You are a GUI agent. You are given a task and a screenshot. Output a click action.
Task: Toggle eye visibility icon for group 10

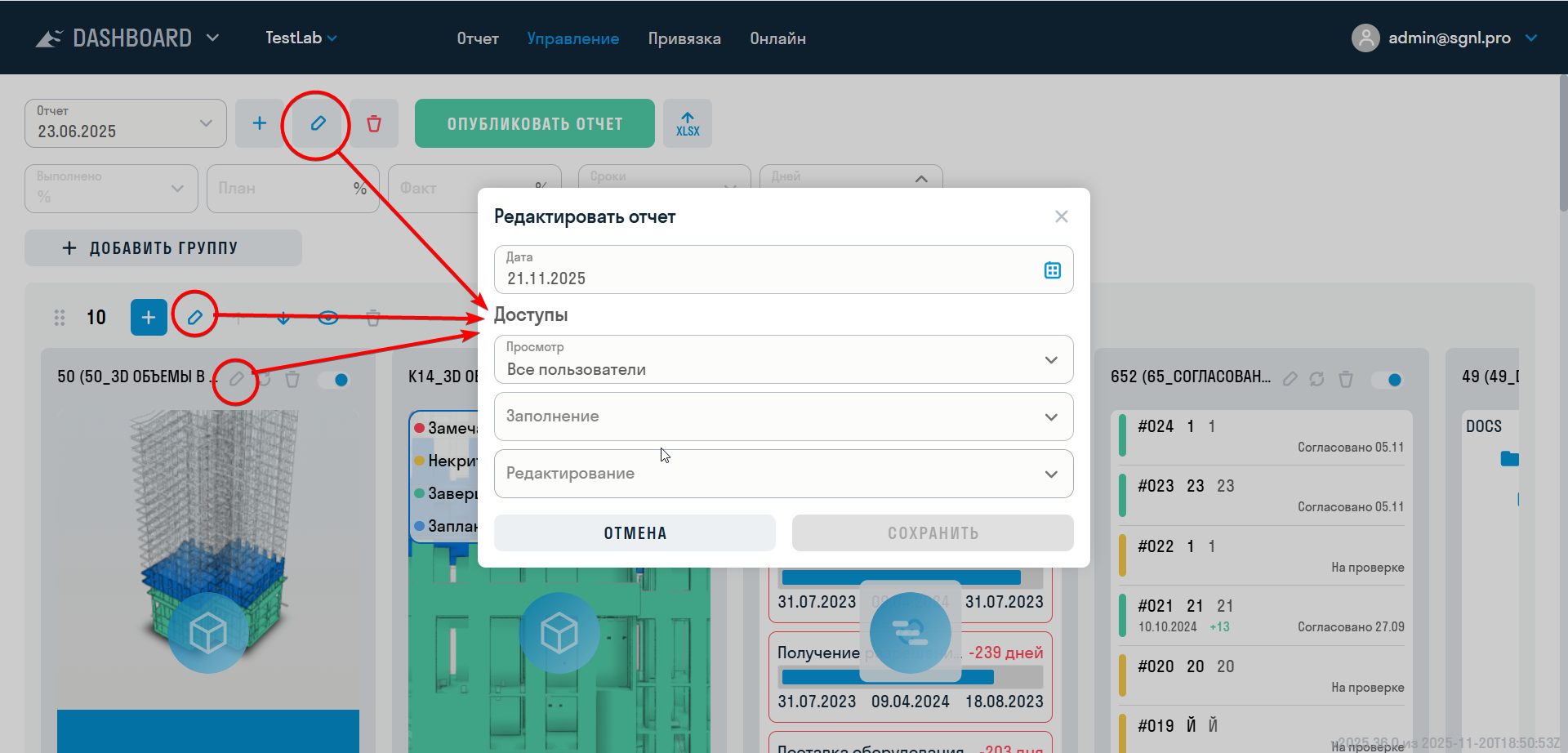[x=328, y=318]
